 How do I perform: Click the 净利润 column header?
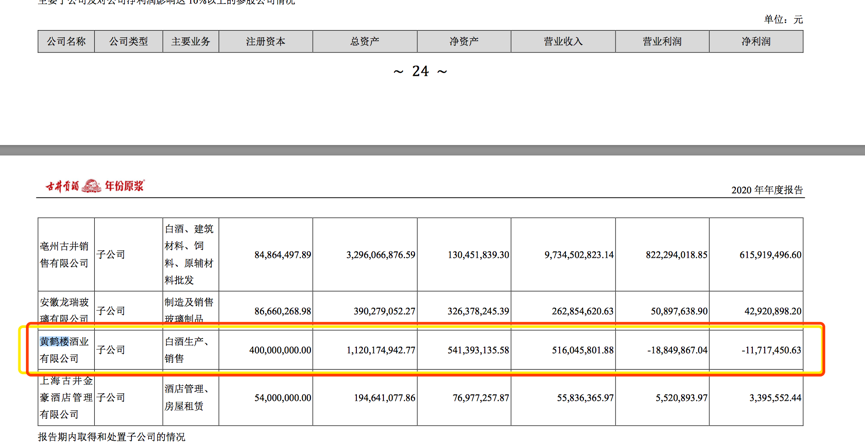pyautogui.click(x=756, y=41)
